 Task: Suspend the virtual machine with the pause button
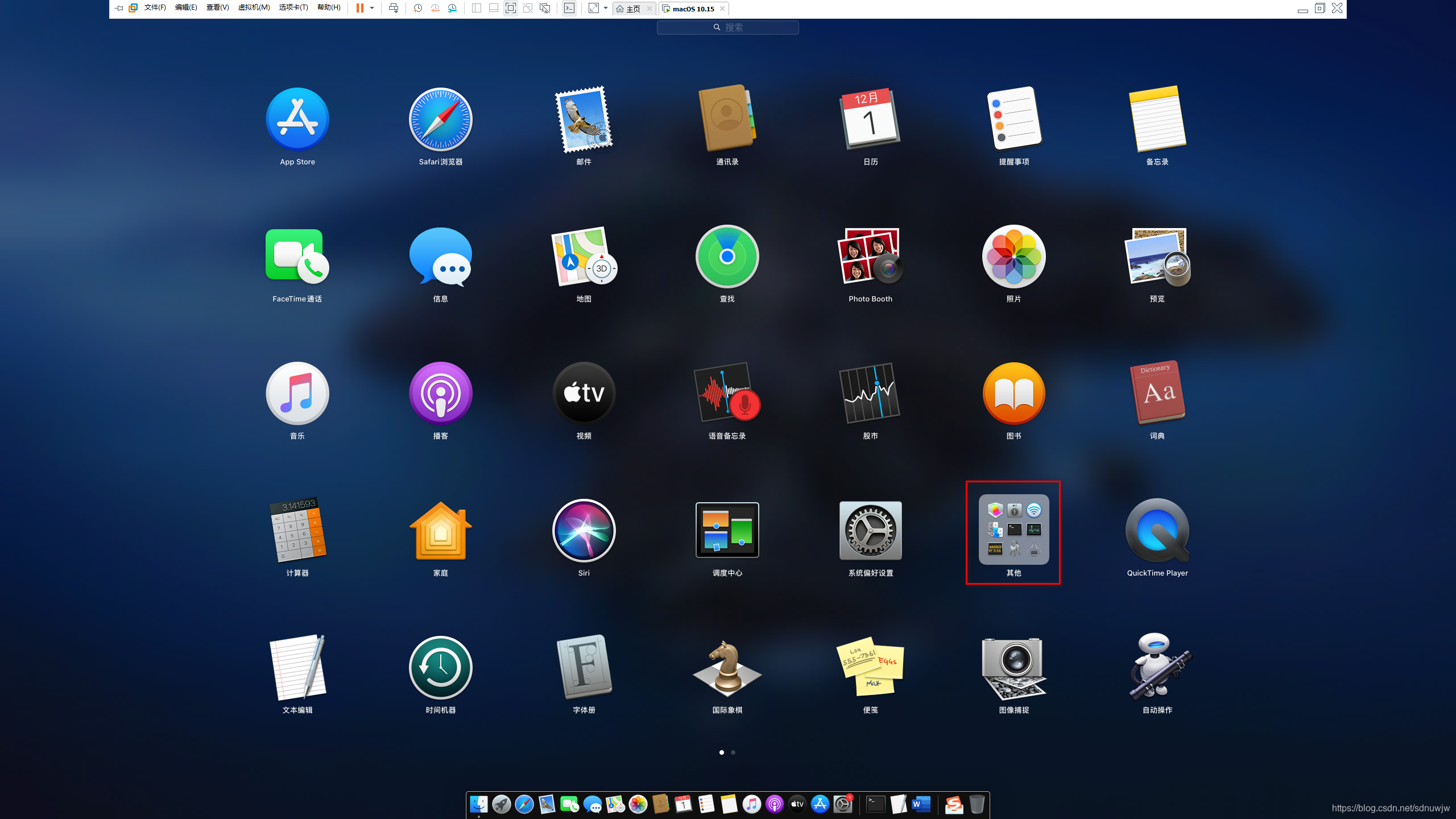click(x=359, y=8)
